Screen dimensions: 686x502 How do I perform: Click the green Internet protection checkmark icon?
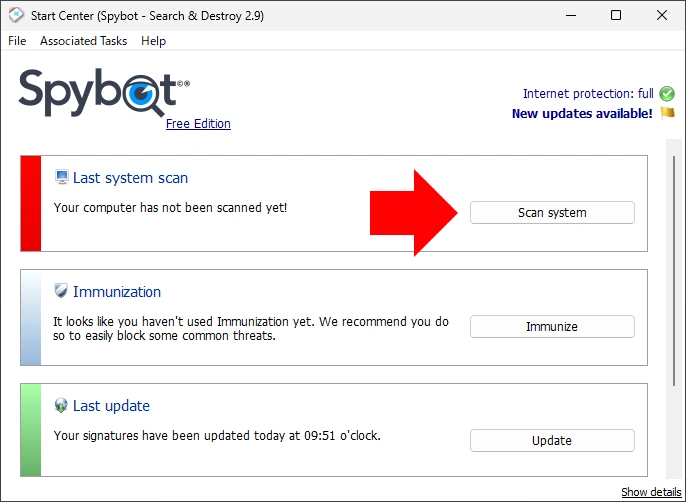tap(667, 93)
